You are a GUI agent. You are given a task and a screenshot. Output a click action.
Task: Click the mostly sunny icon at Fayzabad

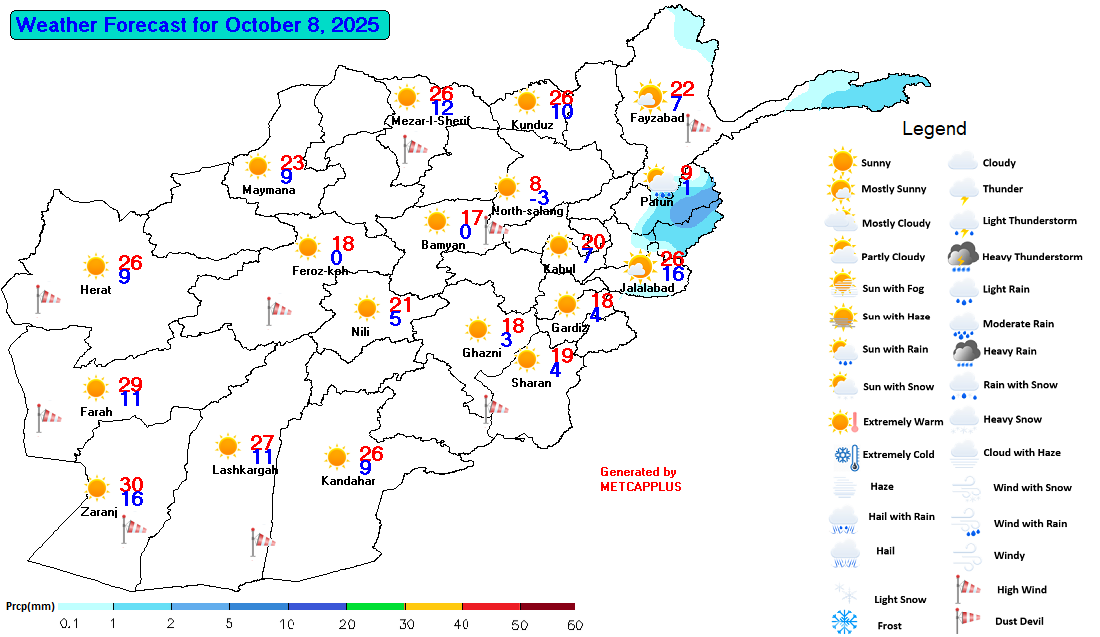(650, 97)
